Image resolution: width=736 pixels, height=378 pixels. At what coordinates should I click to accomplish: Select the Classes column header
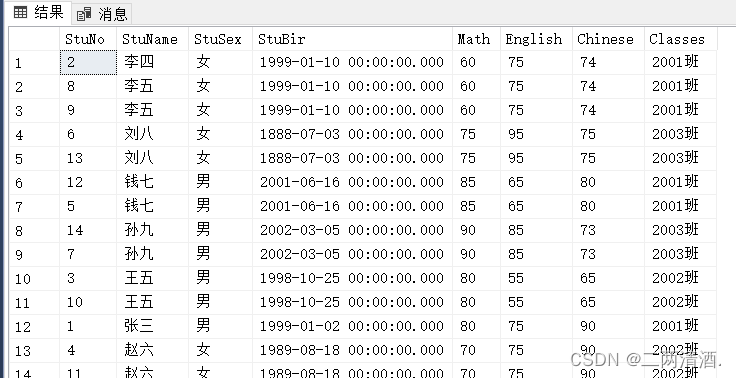point(681,39)
